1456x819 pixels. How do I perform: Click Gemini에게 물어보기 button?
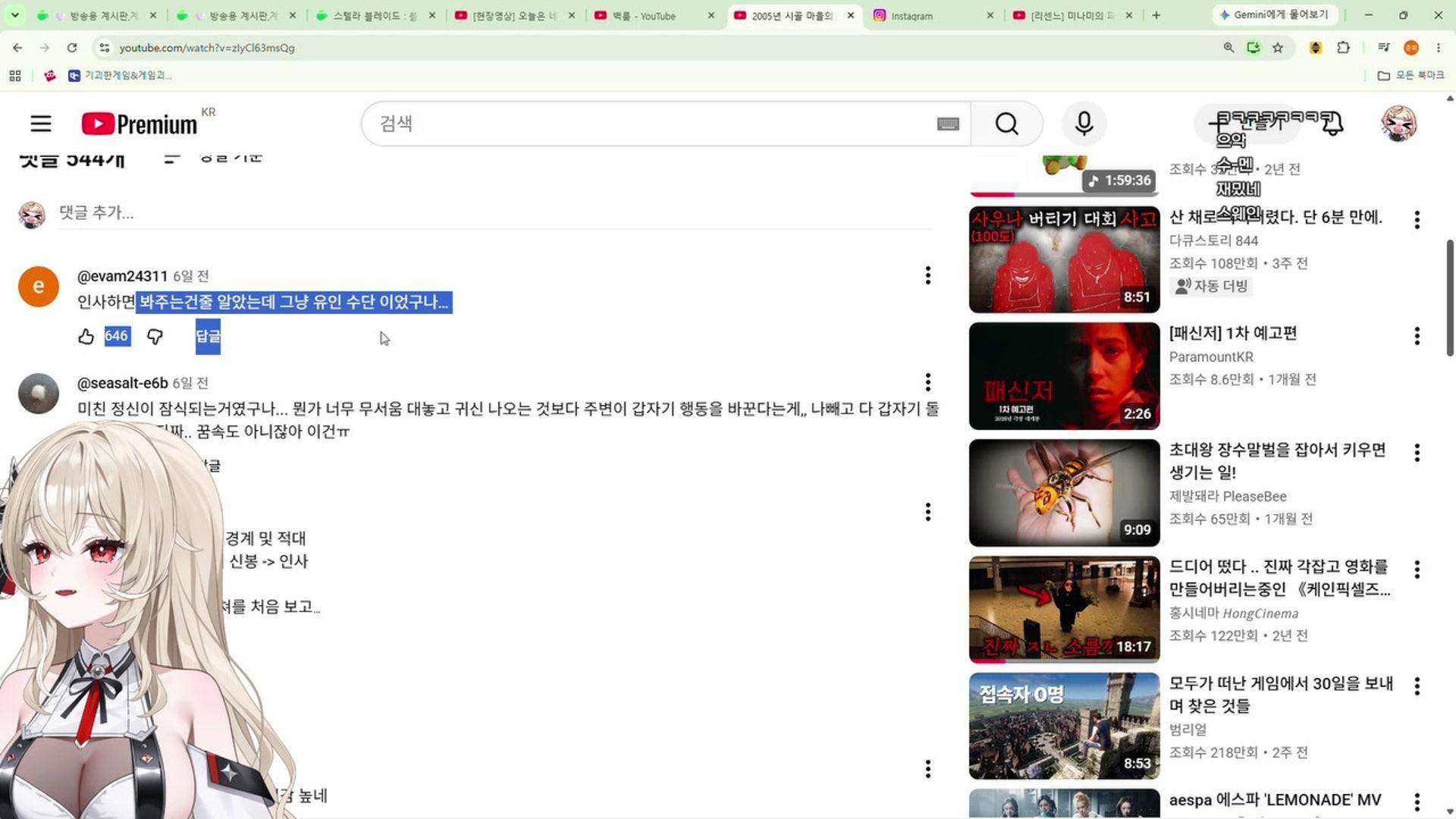click(x=1274, y=15)
